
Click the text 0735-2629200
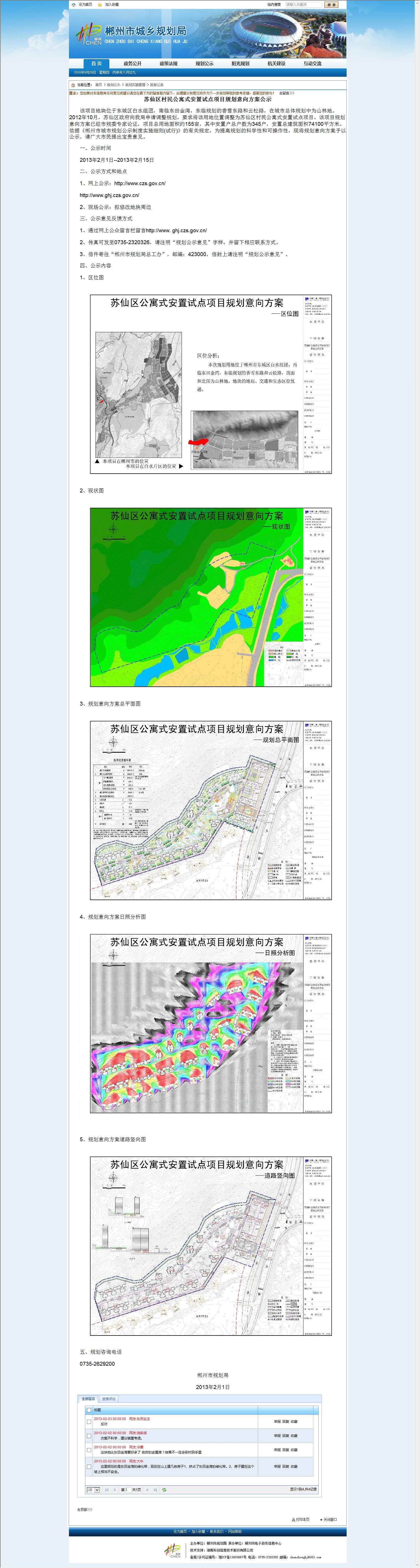click(97, 1364)
